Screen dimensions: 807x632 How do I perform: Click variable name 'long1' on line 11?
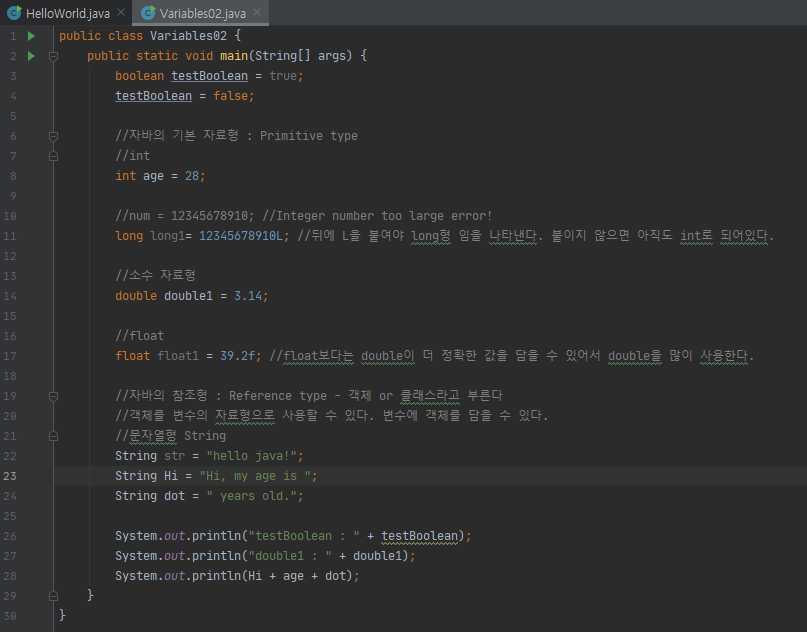click(167, 236)
